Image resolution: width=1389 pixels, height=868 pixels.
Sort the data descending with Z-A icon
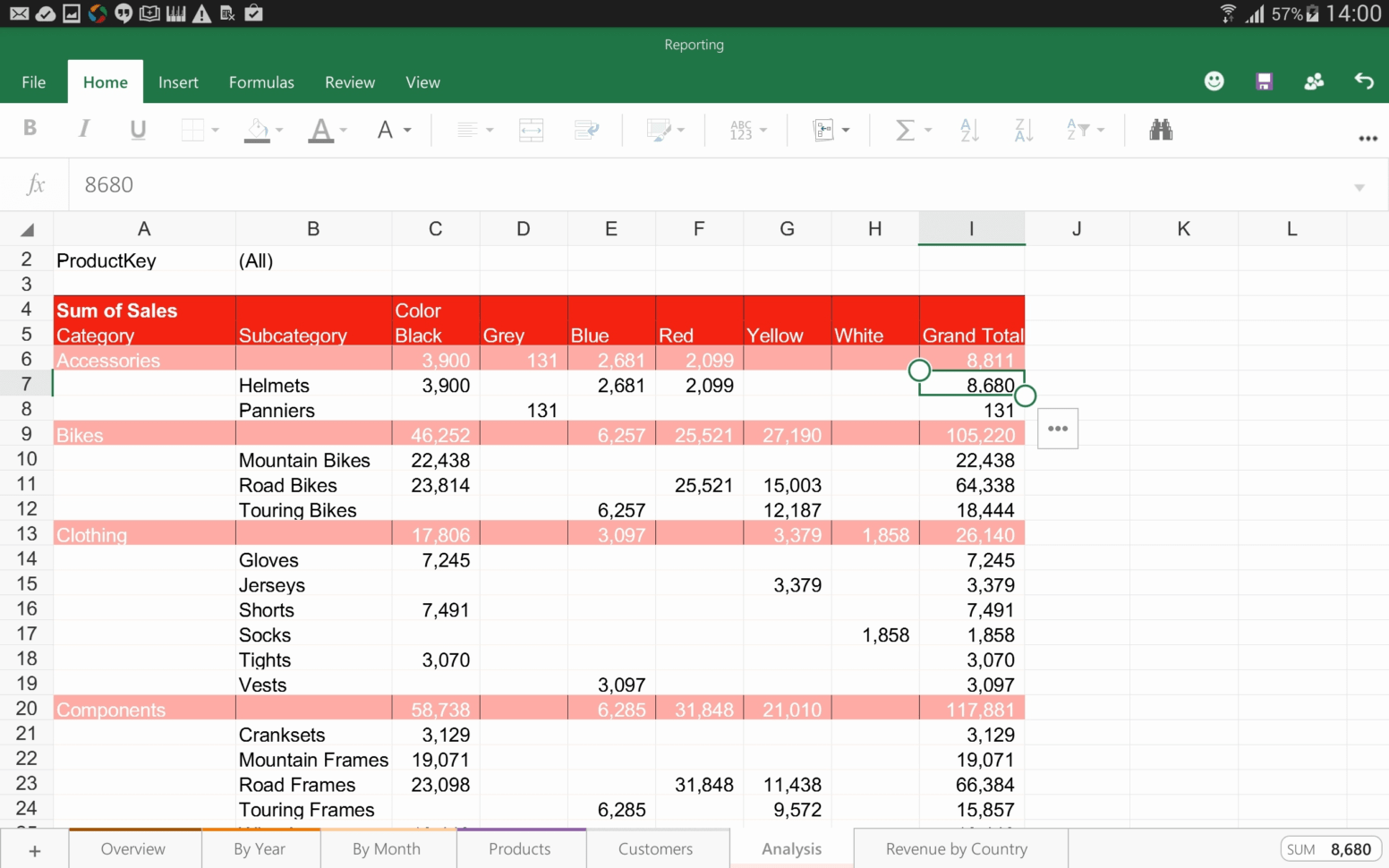tap(1022, 130)
